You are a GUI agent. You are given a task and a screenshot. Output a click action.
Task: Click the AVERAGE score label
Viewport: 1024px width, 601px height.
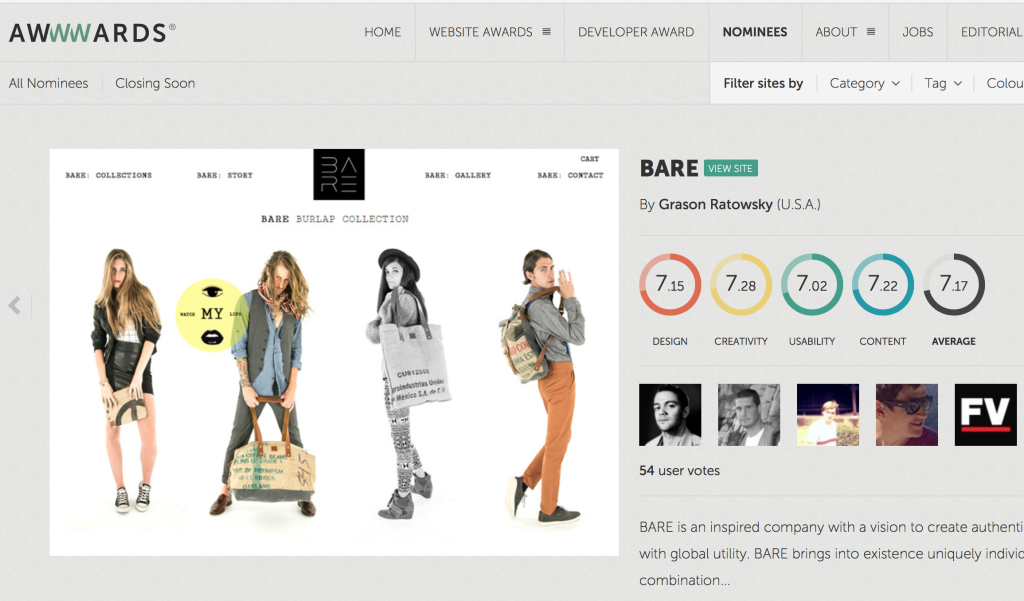point(953,341)
